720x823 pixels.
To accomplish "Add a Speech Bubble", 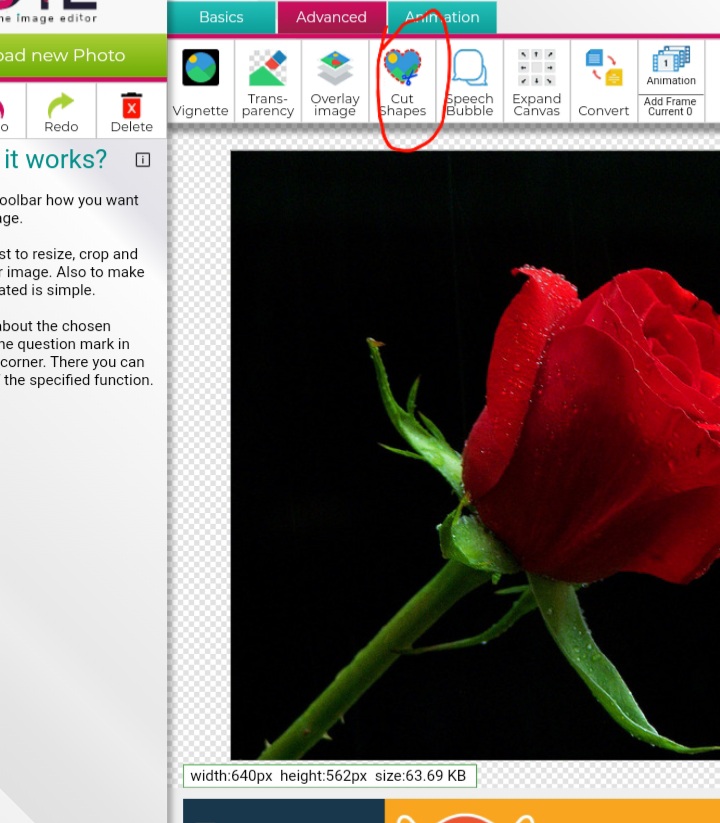I will [x=469, y=68].
